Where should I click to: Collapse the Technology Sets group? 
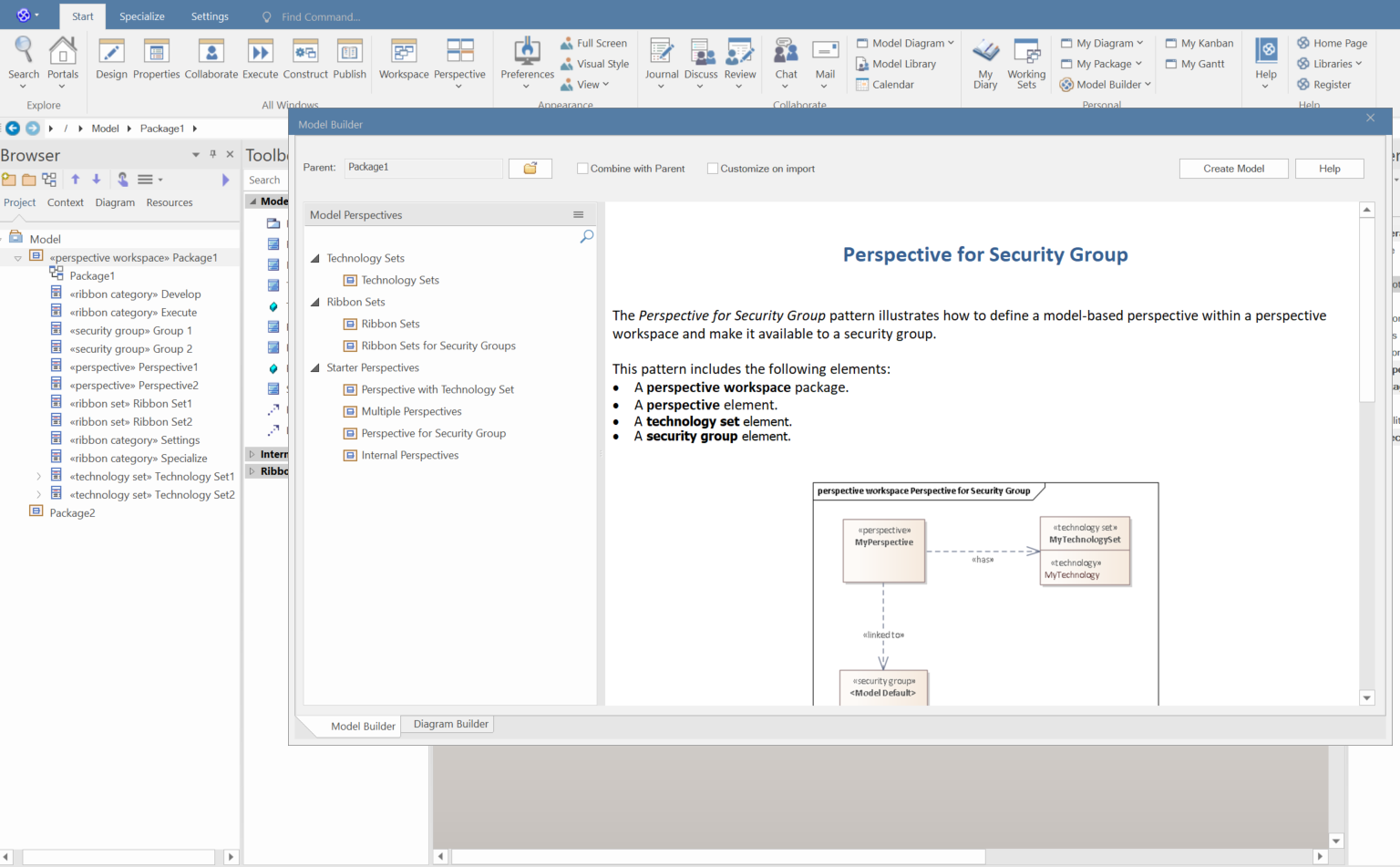pyautogui.click(x=315, y=258)
